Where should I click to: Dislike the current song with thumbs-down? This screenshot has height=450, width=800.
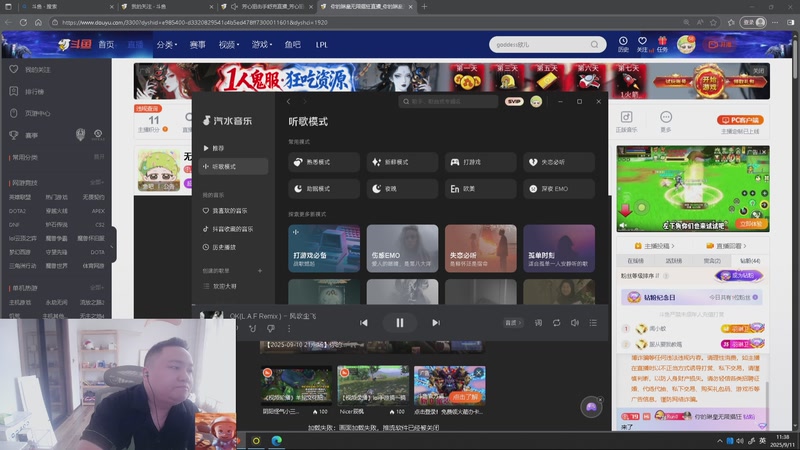point(270,329)
